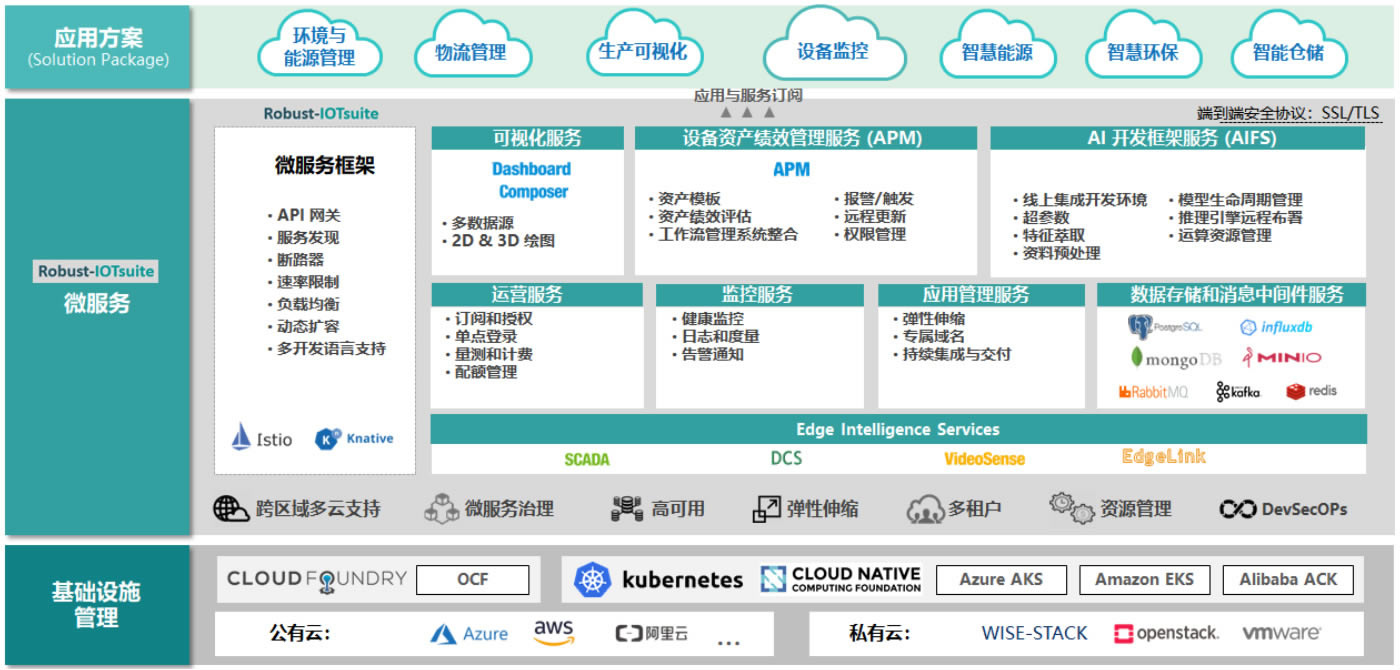
Task: Click the 微服务框架 heading
Action: pyautogui.click(x=324, y=166)
